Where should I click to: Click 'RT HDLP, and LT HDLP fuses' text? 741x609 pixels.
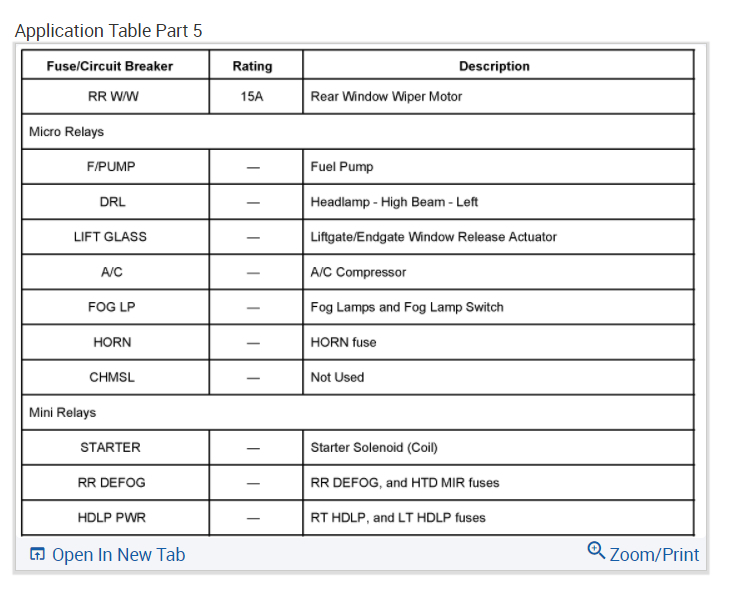click(x=398, y=518)
